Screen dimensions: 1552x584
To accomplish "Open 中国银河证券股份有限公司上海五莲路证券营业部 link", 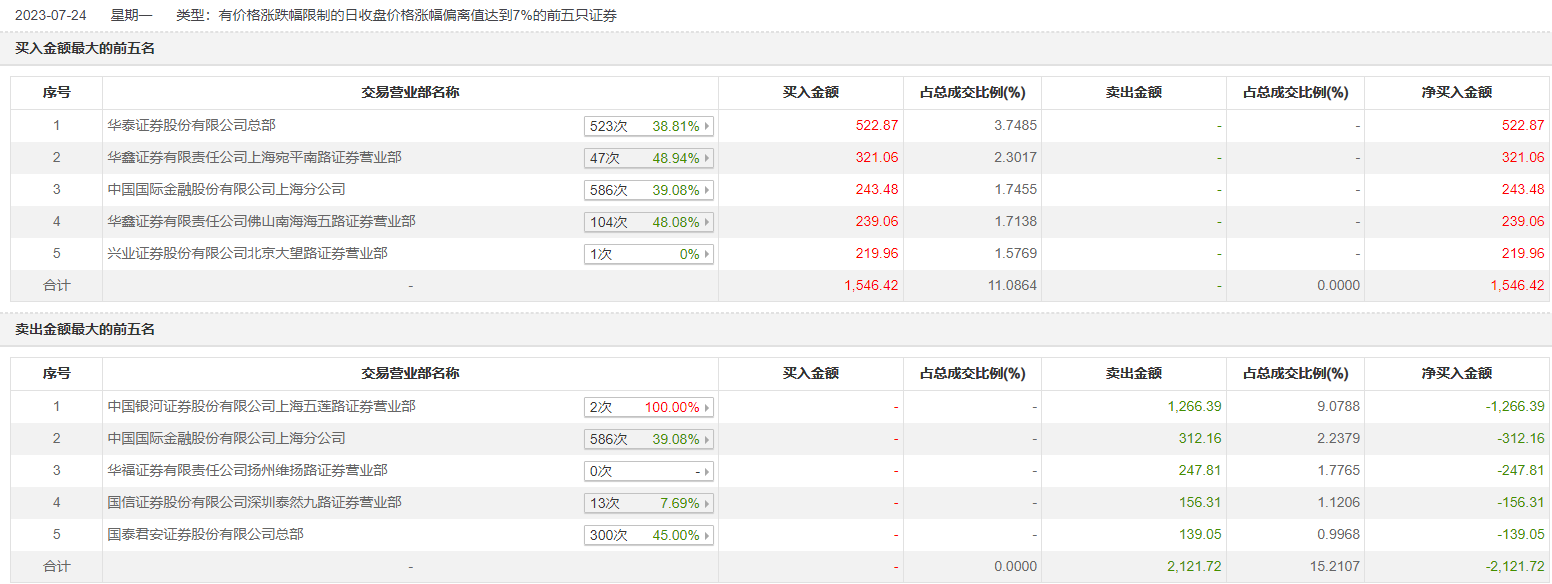I will (262, 406).
